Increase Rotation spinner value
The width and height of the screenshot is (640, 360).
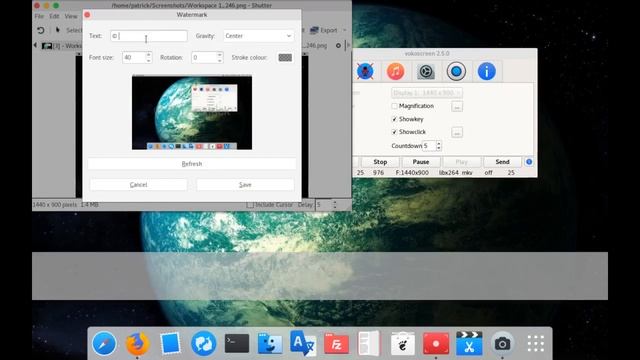(220, 54)
